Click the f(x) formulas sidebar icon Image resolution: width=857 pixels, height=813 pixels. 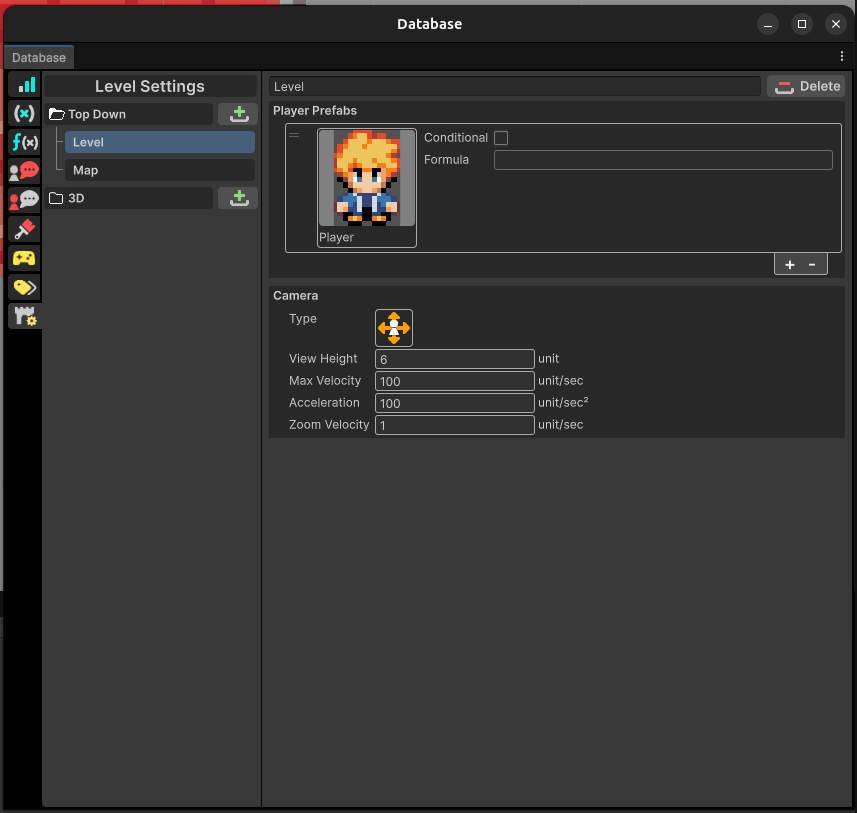pyautogui.click(x=23, y=142)
